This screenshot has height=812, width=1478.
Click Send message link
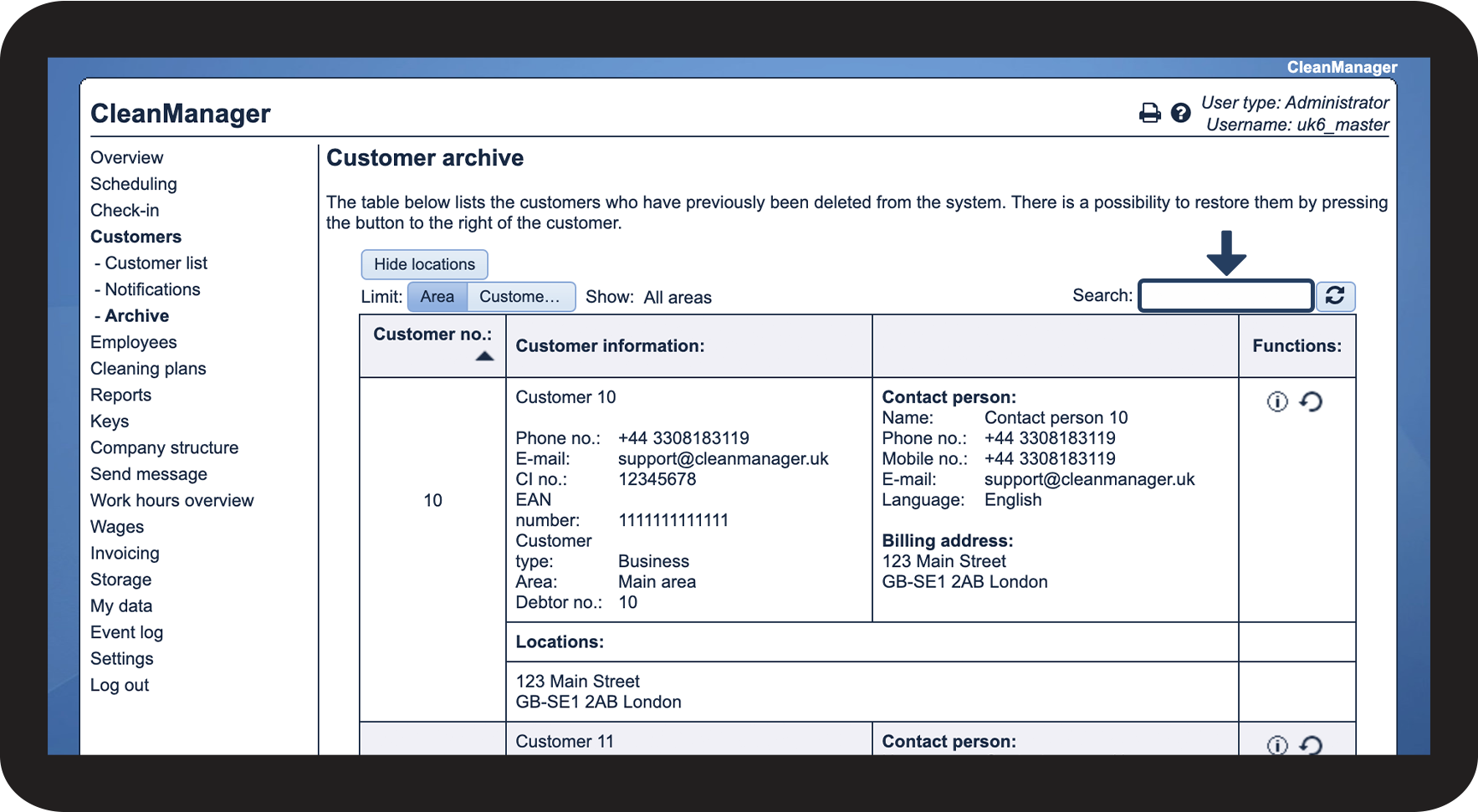pyautogui.click(x=149, y=474)
